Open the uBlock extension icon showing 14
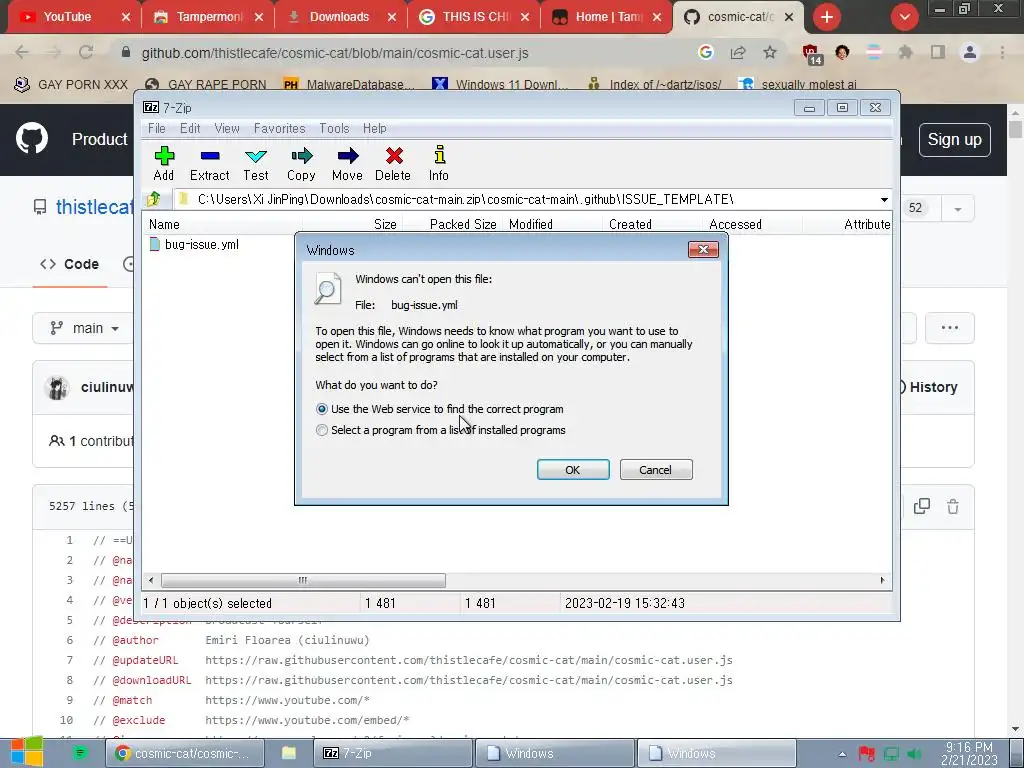The width and height of the screenshot is (1024, 768). pyautogui.click(x=811, y=54)
